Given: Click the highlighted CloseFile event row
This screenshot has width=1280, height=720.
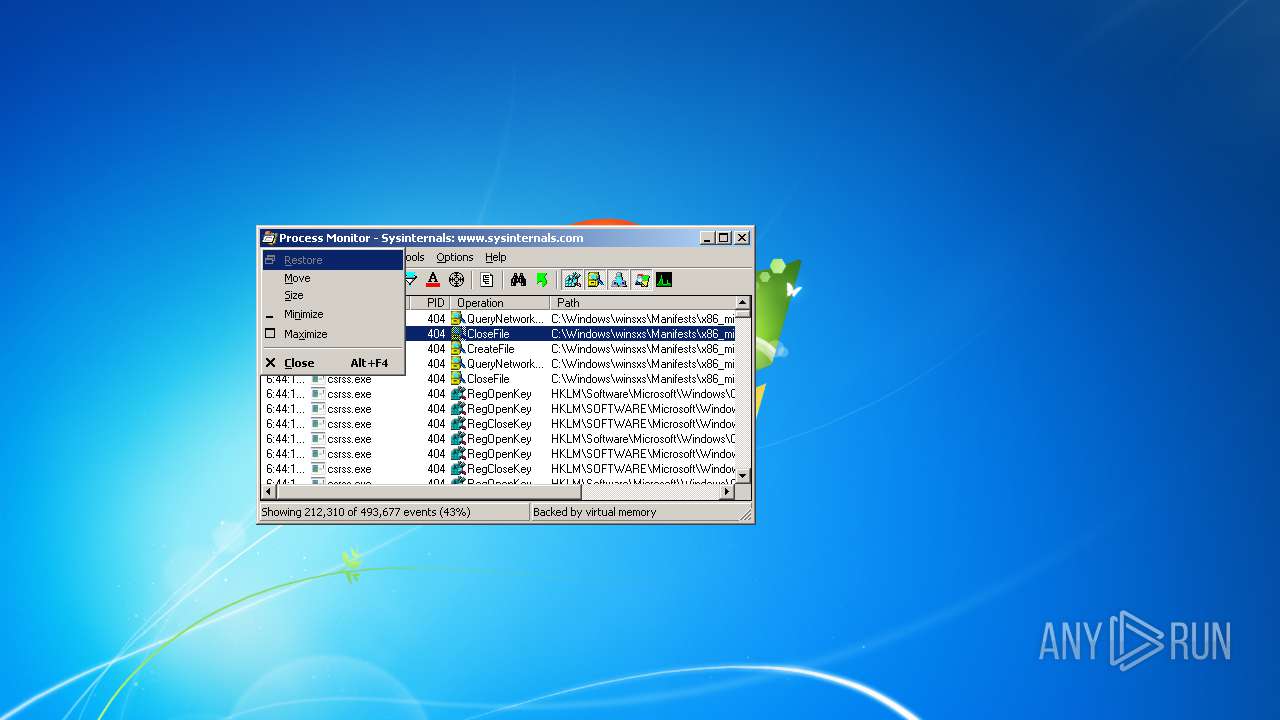Looking at the screenshot, I should [570, 334].
